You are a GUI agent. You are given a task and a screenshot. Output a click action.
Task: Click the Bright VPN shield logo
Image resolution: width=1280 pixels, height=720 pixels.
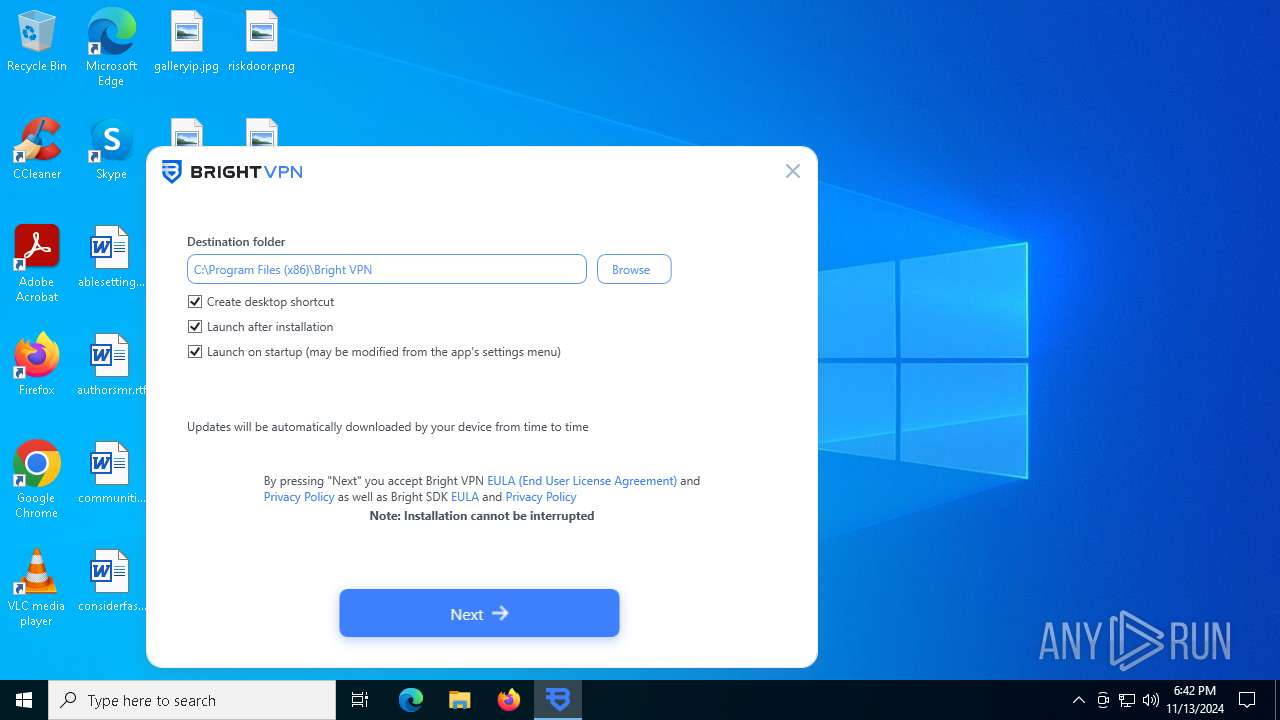[x=172, y=172]
